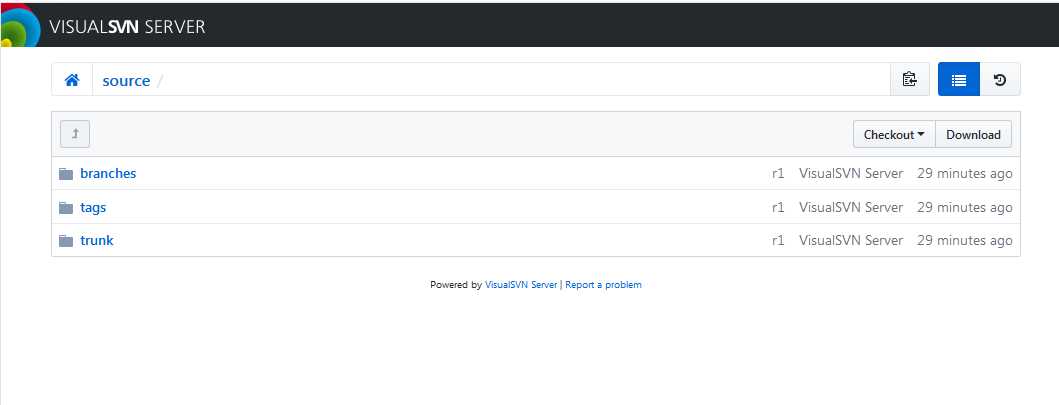Click the VisualSVN Server logo
Image resolution: width=1059 pixels, height=405 pixels.
click(19, 26)
